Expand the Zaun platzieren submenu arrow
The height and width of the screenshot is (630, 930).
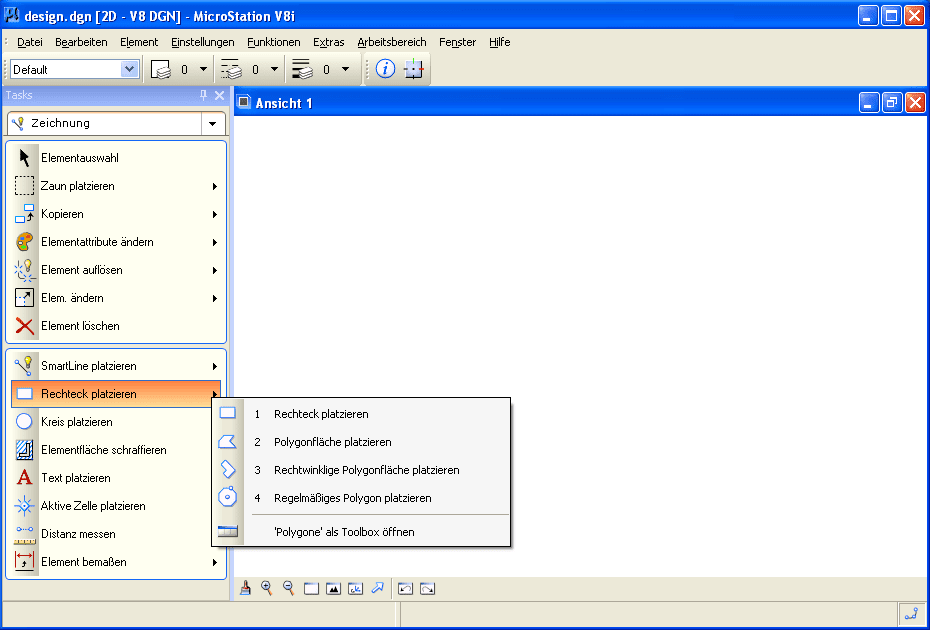coord(215,186)
